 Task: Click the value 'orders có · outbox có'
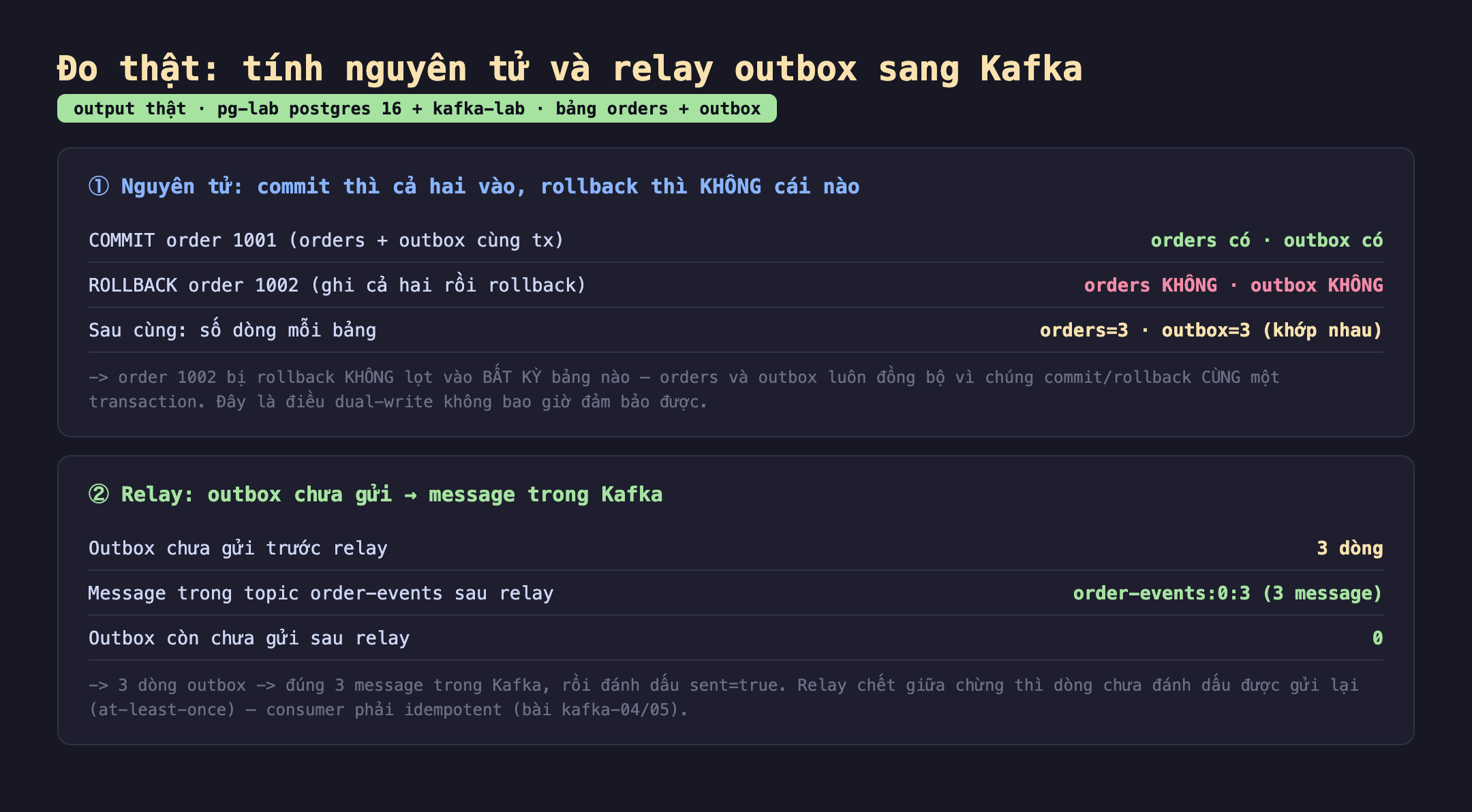click(x=1267, y=240)
